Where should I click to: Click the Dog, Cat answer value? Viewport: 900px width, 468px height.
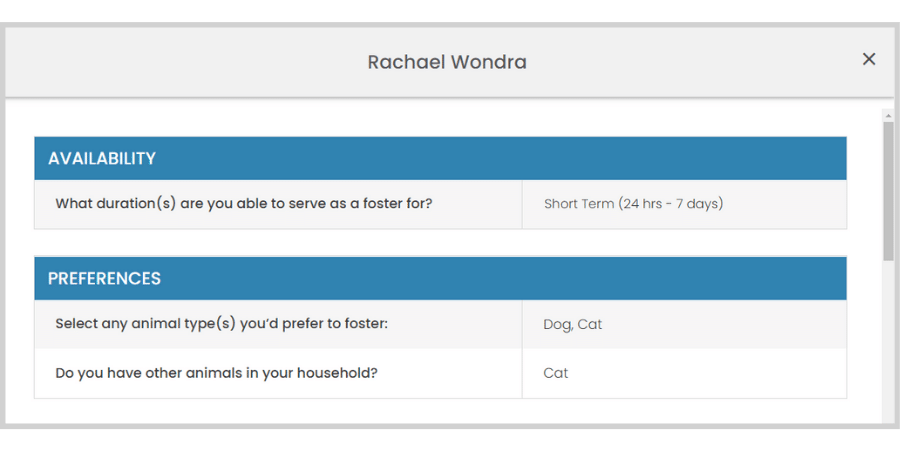point(572,324)
